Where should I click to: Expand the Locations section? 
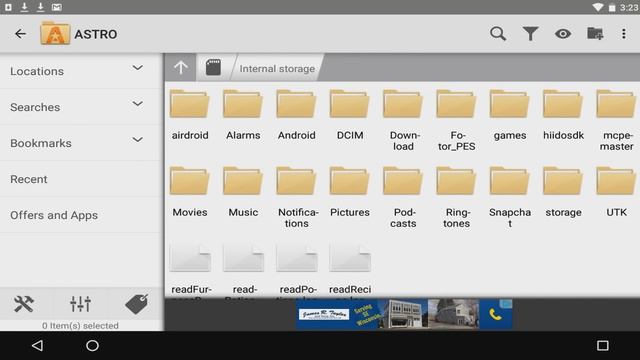coord(138,68)
